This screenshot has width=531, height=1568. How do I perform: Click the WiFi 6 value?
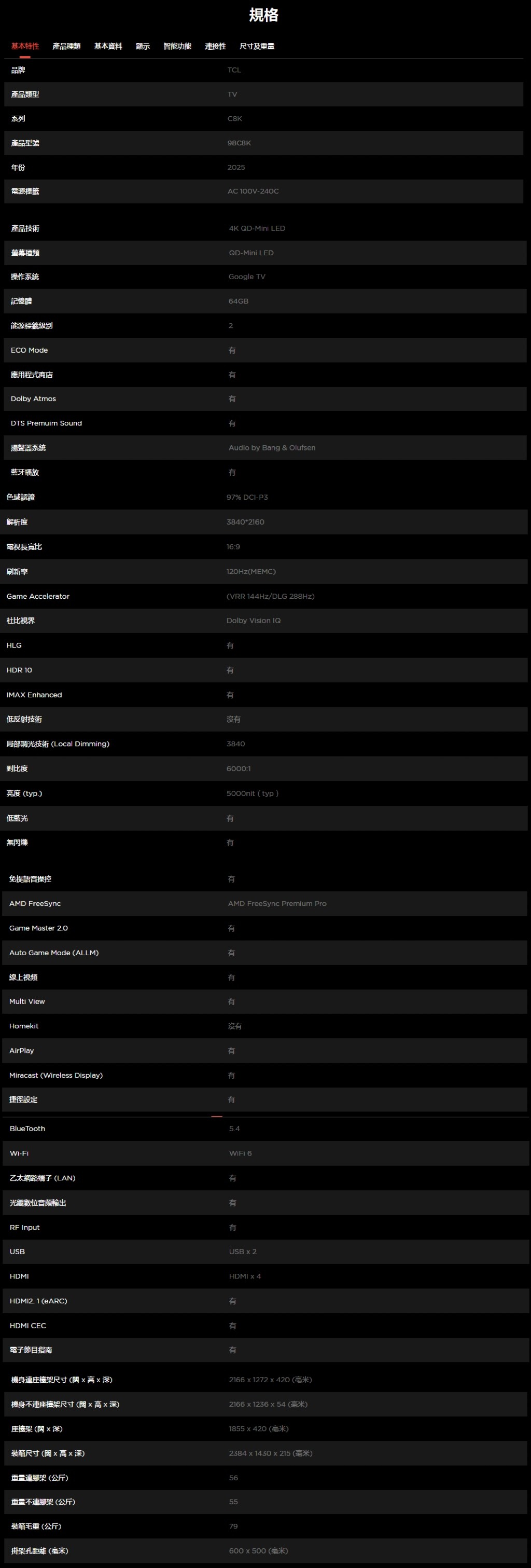pyautogui.click(x=240, y=1153)
